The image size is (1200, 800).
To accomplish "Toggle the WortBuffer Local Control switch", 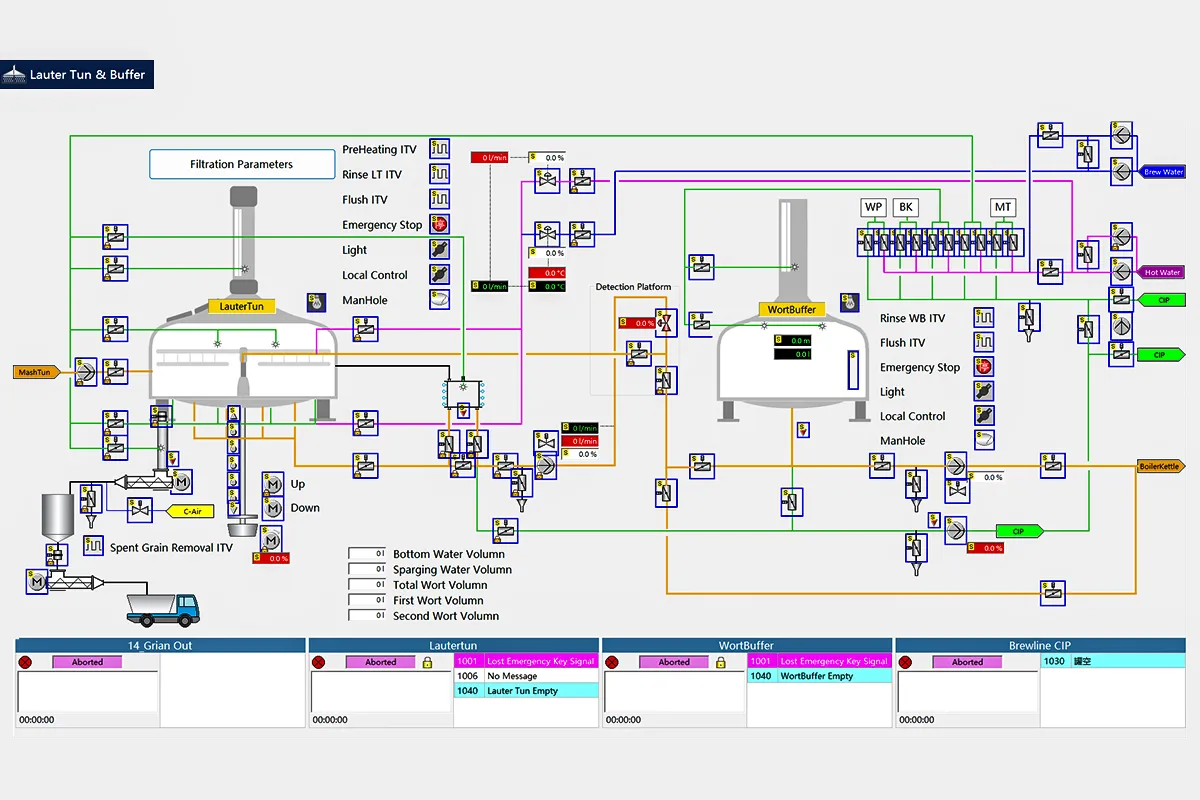I will [984, 416].
